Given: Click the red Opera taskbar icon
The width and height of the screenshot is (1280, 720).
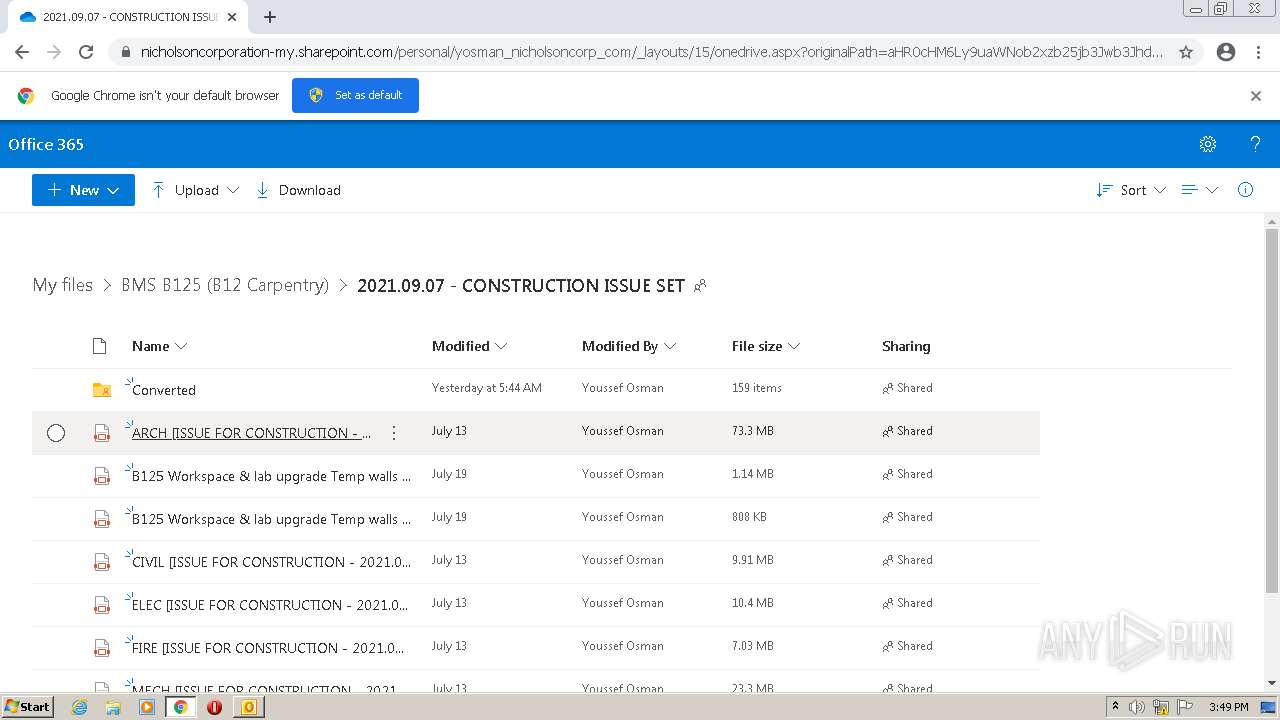Looking at the screenshot, I should (x=214, y=707).
